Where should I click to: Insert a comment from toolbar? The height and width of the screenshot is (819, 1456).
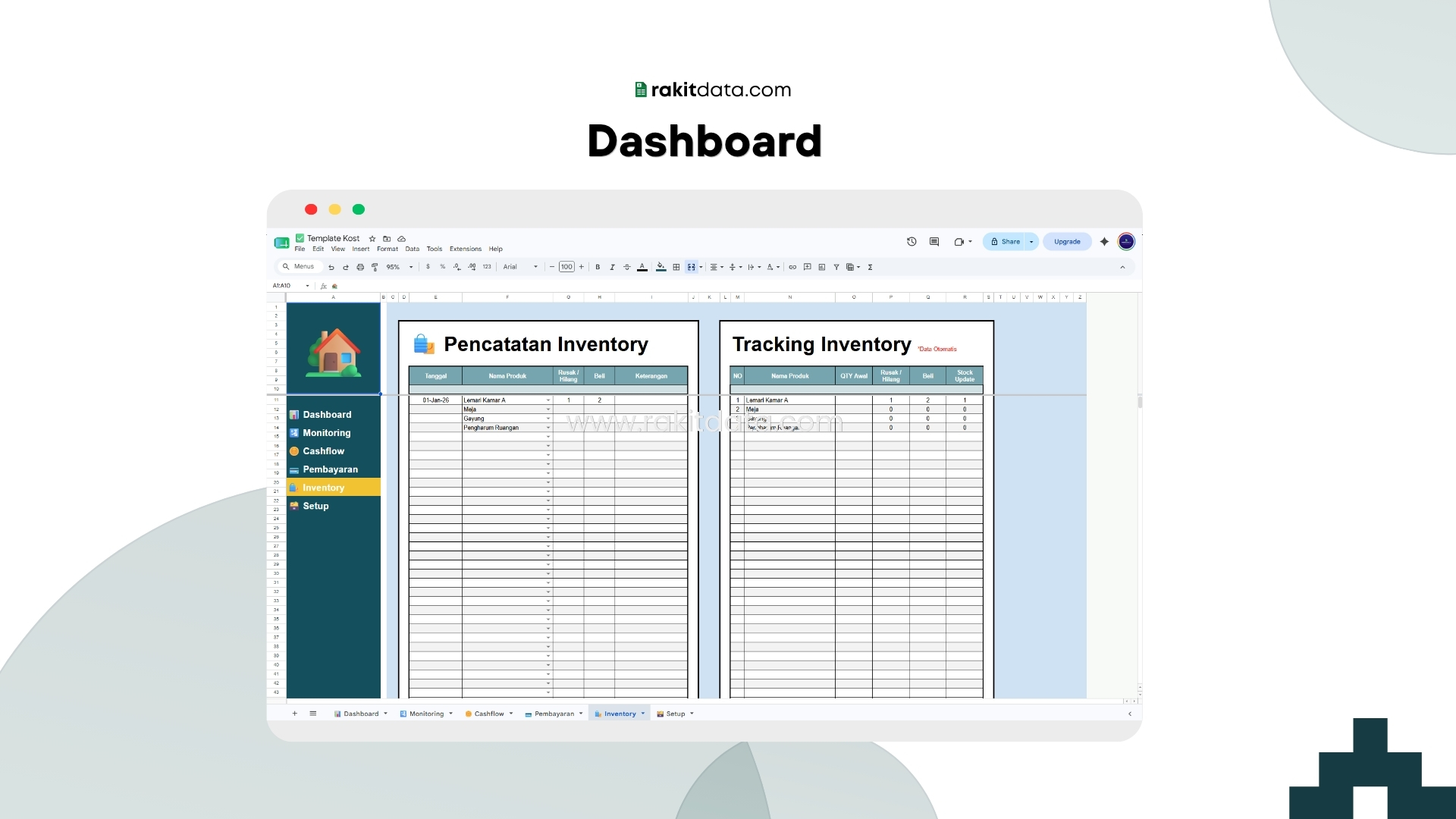pos(808,267)
